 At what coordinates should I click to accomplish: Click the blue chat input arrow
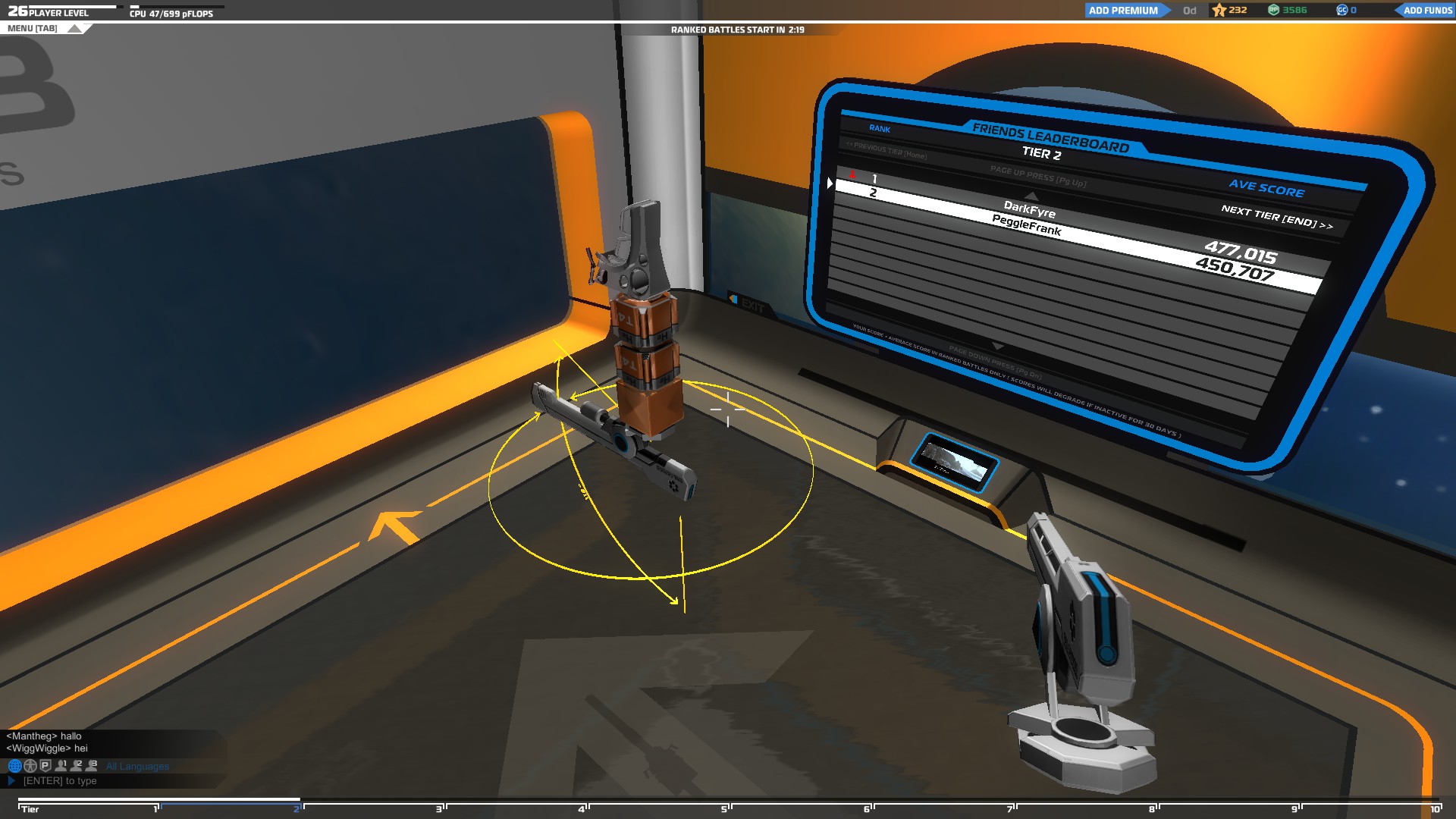coord(11,780)
